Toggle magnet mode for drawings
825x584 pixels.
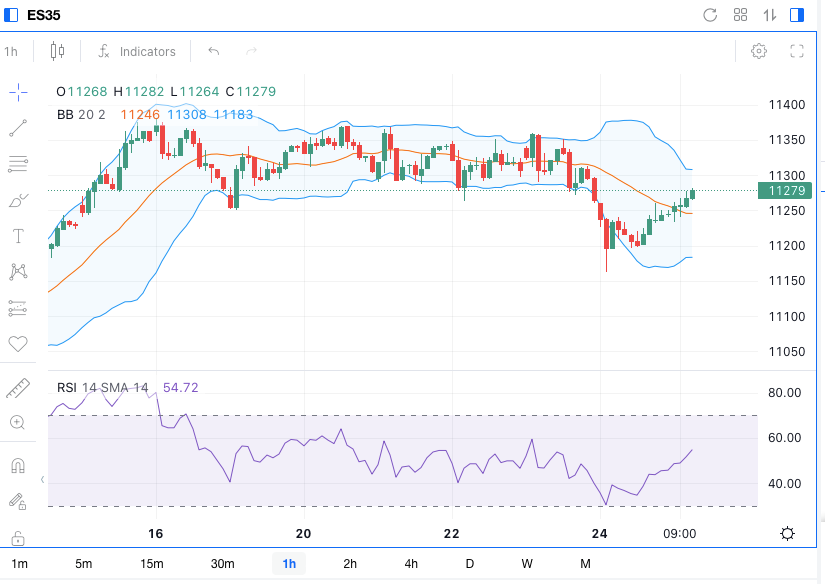tap(18, 466)
